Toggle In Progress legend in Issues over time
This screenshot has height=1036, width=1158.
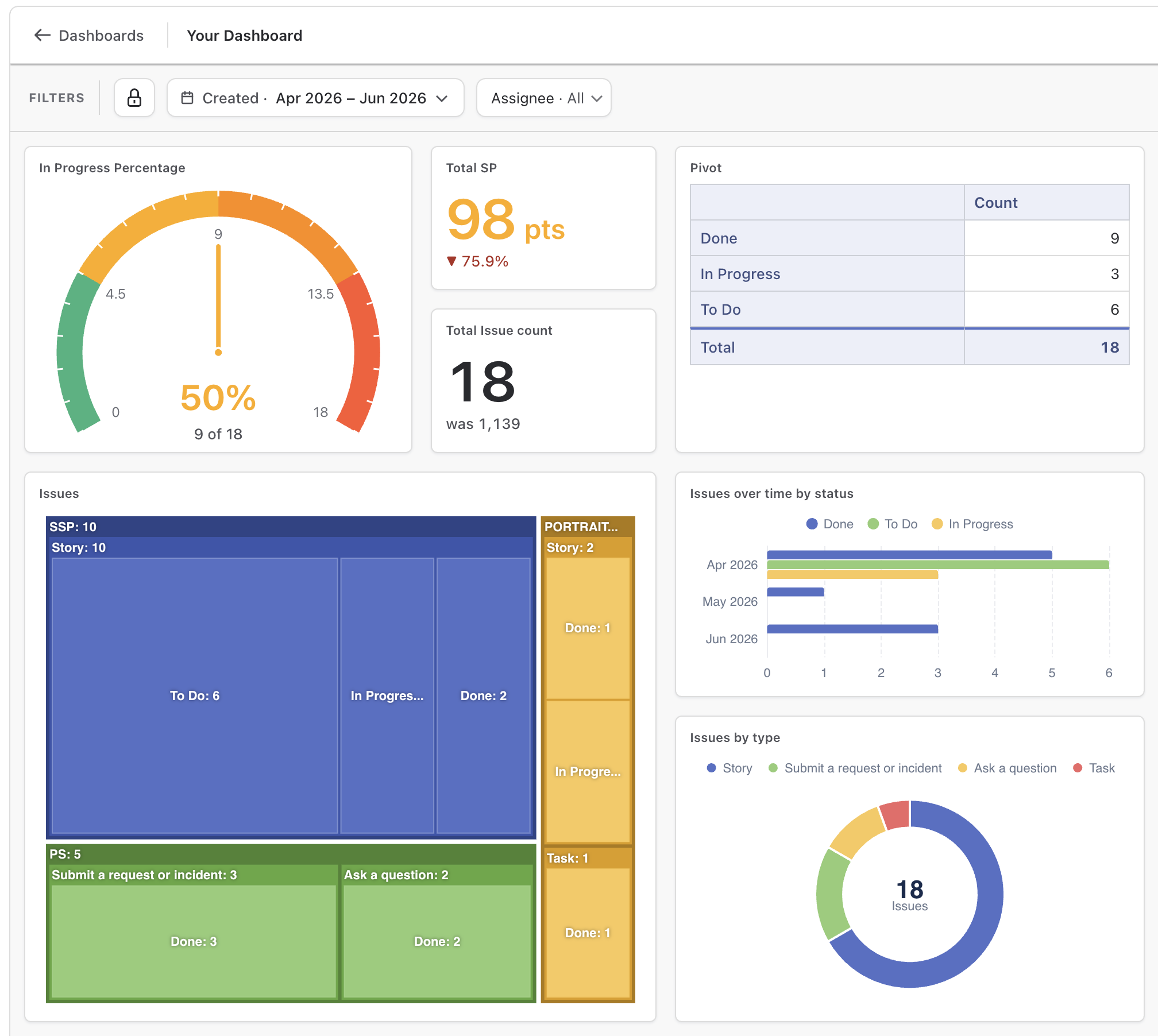pyautogui.click(x=972, y=524)
